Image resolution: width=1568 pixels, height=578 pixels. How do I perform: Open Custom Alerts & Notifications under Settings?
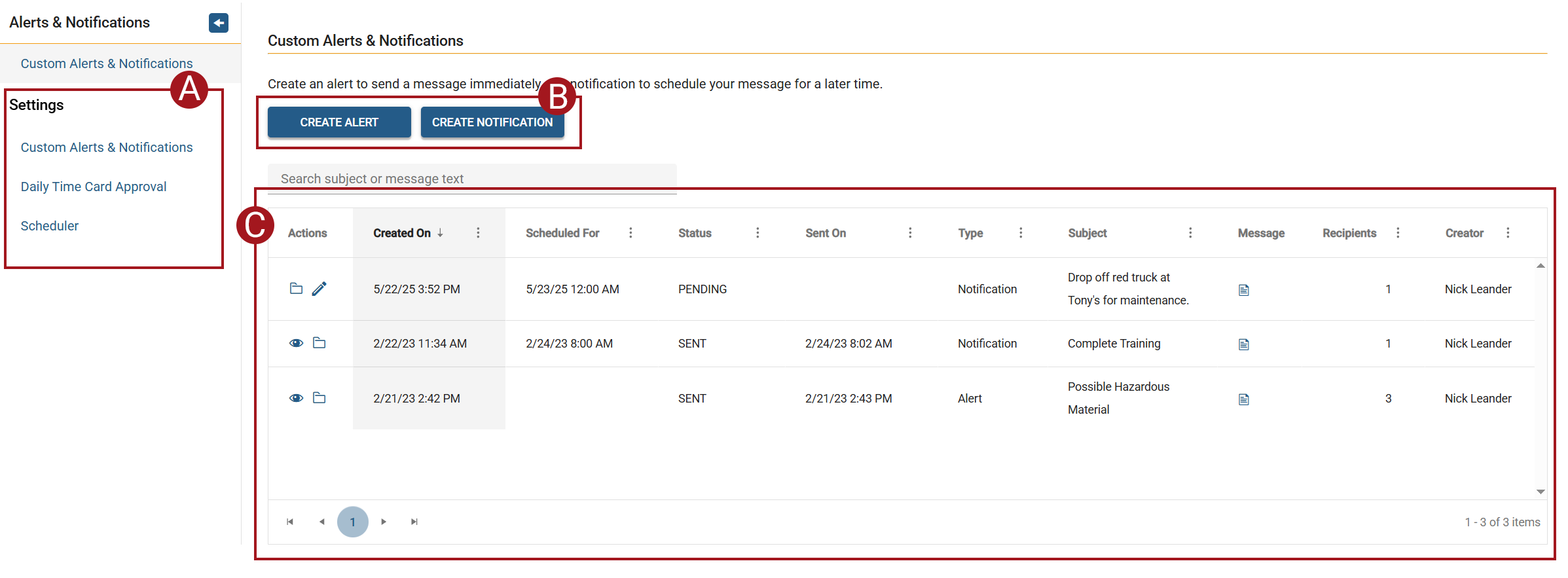click(x=107, y=147)
